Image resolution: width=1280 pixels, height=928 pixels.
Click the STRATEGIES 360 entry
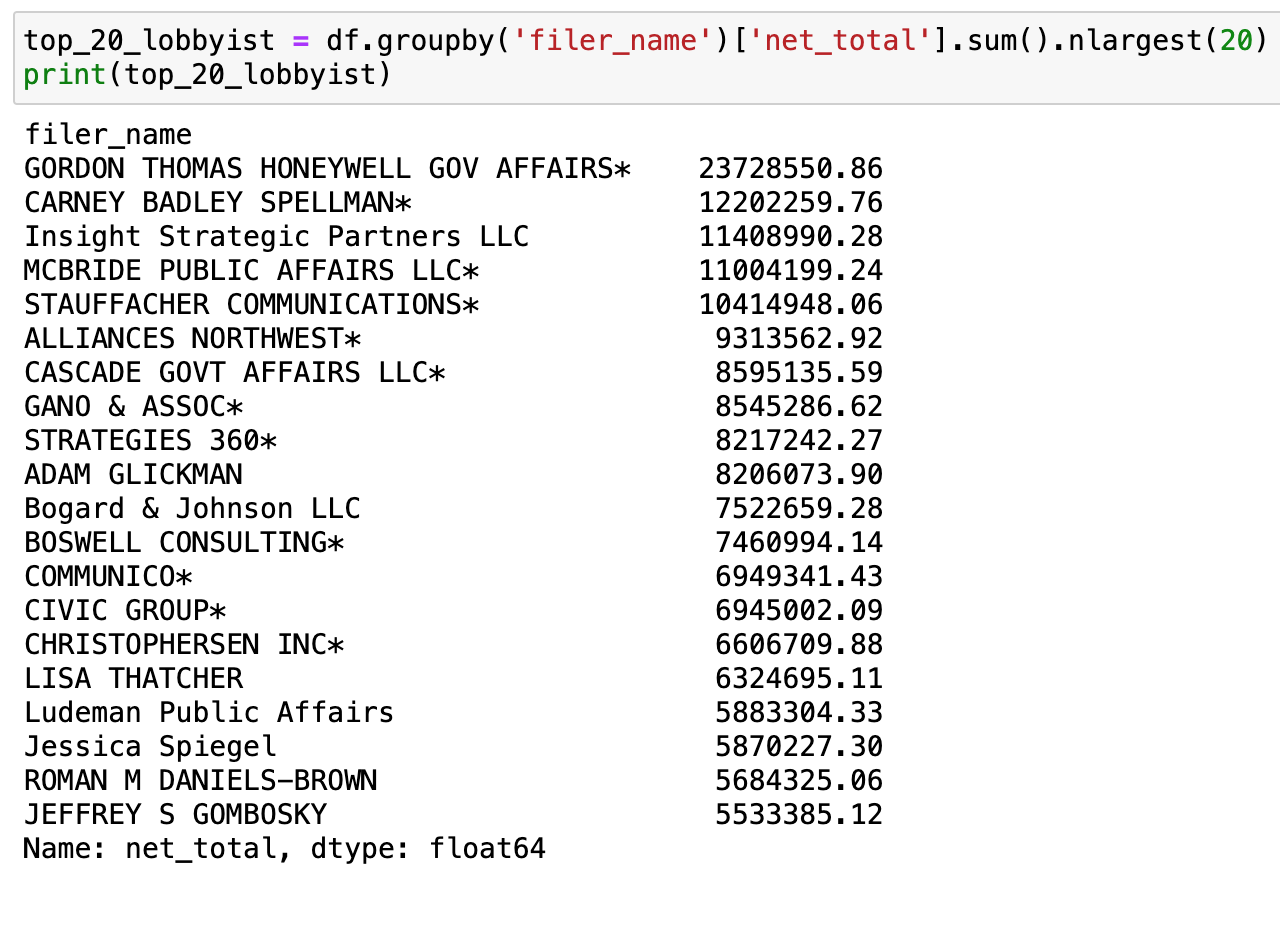[x=150, y=441]
